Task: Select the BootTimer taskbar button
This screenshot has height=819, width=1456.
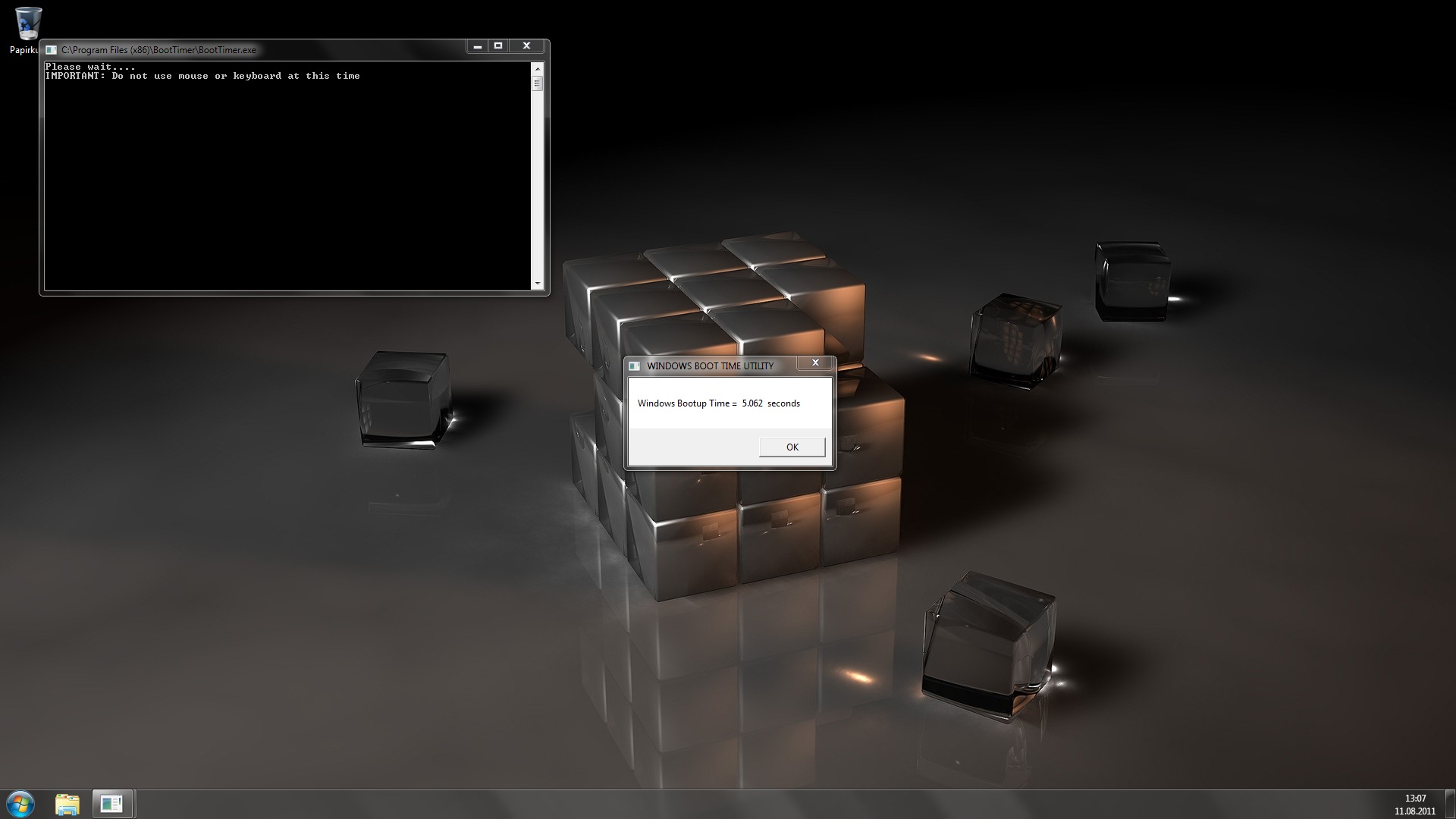Action: click(x=112, y=804)
